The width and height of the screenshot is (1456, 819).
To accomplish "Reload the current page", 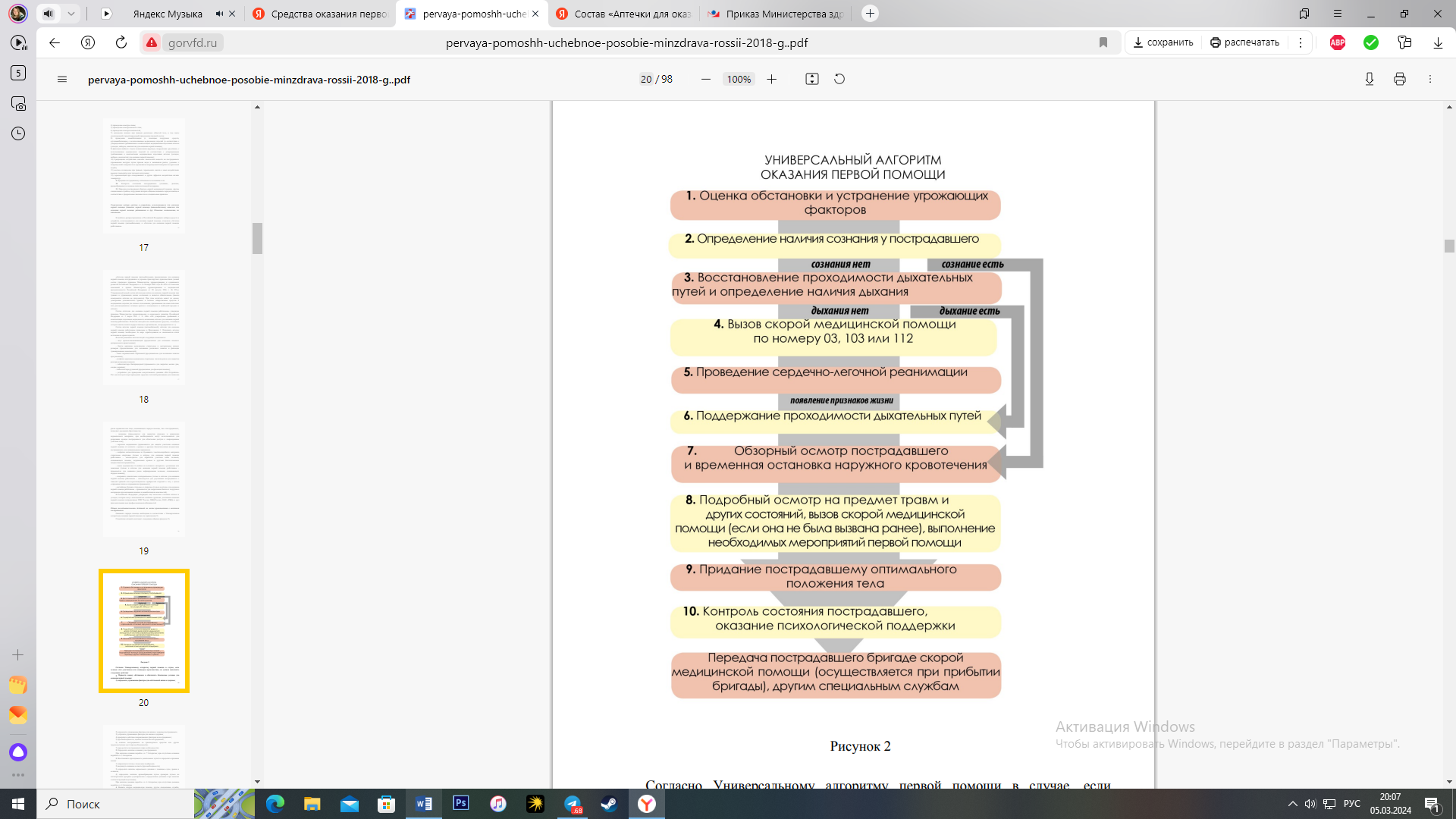I will click(x=121, y=43).
